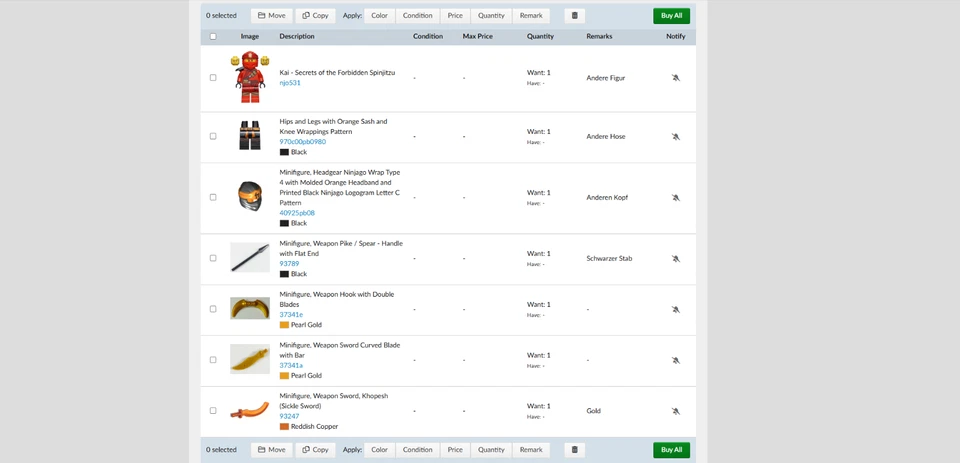The height and width of the screenshot is (463, 960).
Task: Open part link 40925pb08
Action: pyautogui.click(x=297, y=213)
